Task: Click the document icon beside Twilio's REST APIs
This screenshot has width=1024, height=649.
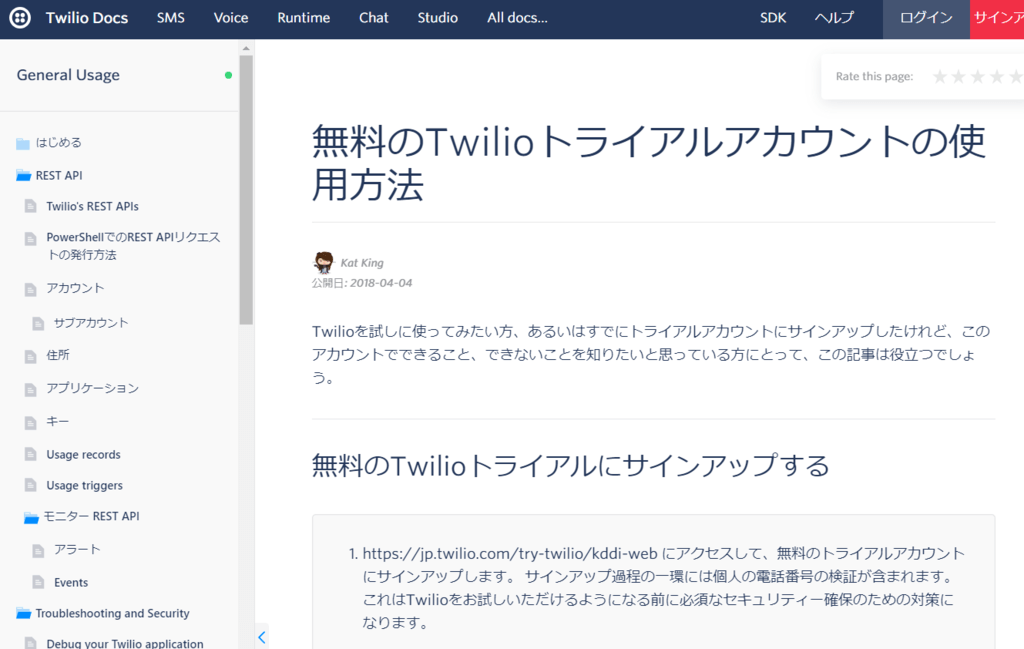Action: (31, 206)
